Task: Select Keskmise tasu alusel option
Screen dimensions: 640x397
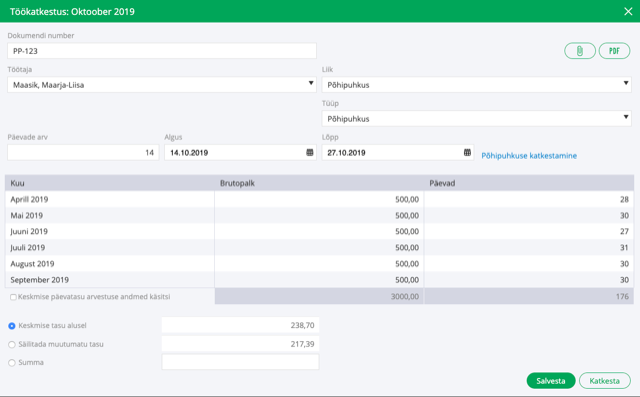Action: (12, 326)
